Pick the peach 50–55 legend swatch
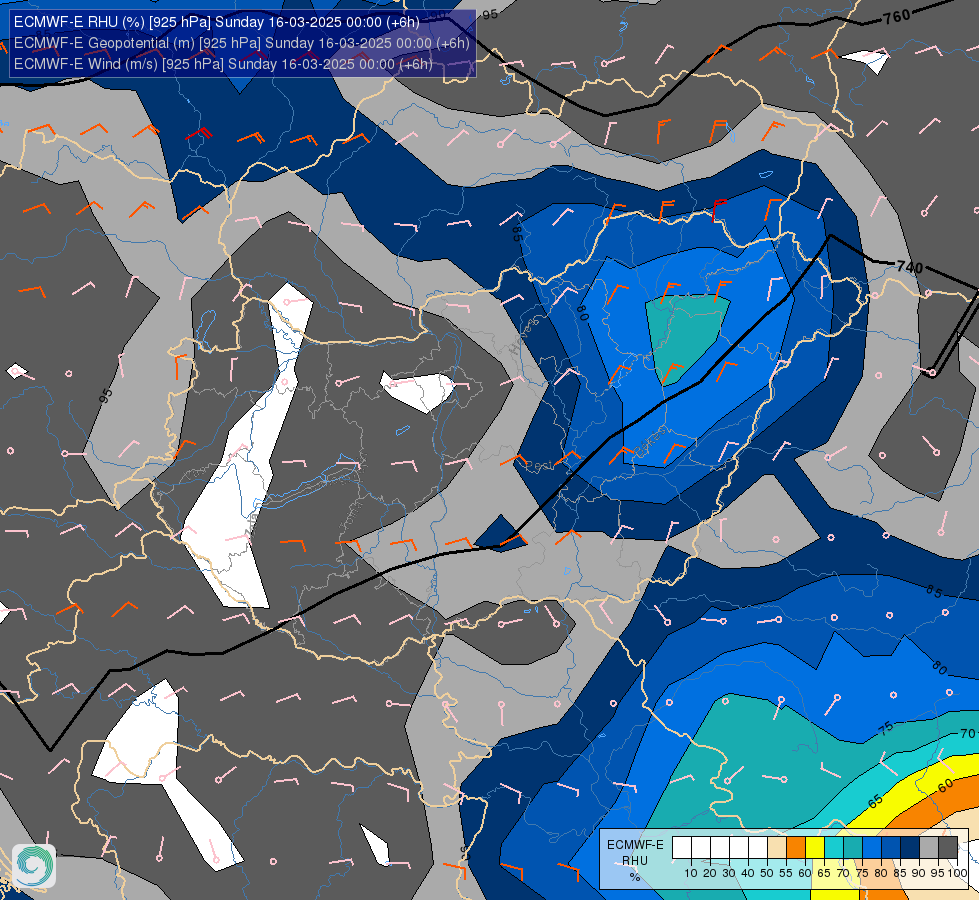Viewport: 979px width, 900px height. [777, 847]
